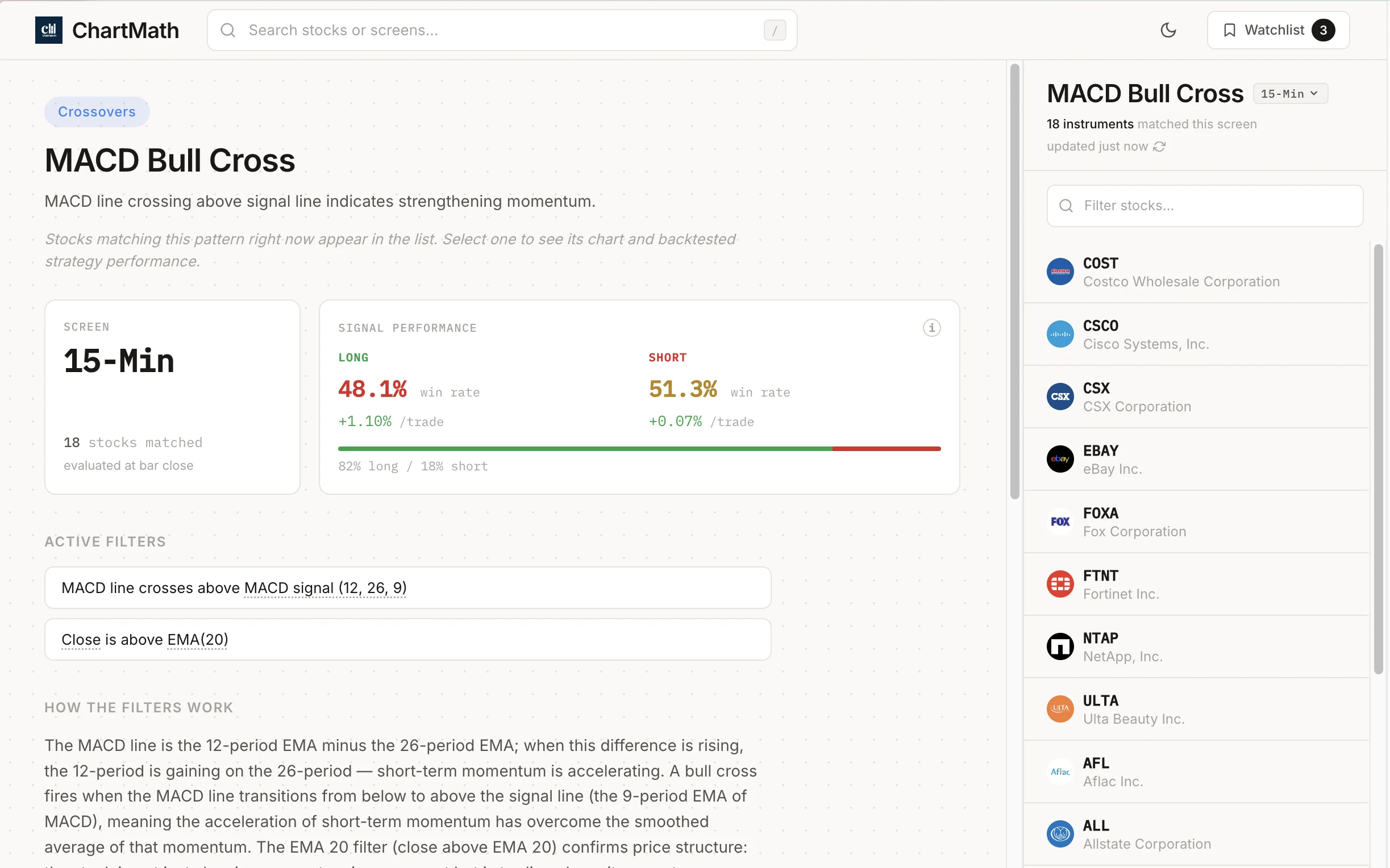This screenshot has width=1390, height=868.
Task: Select the Allstate logo icon
Action: pos(1060,834)
